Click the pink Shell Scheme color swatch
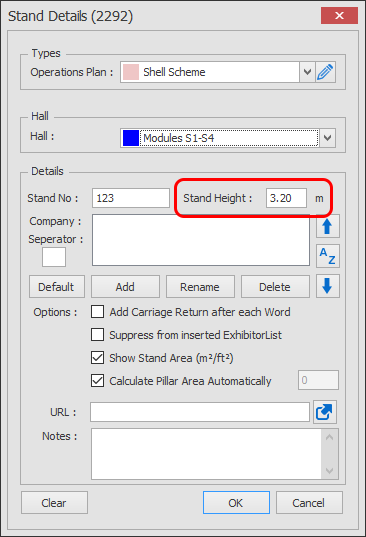Image resolution: width=366 pixels, height=537 pixels. point(131,72)
